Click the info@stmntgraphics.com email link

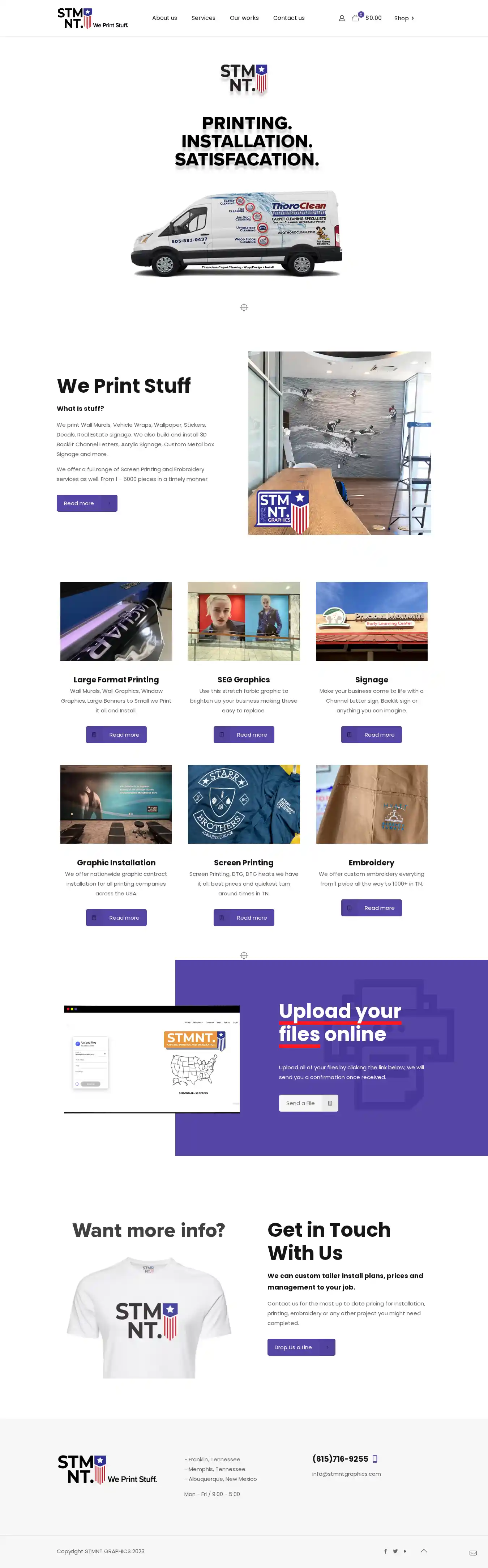pyautogui.click(x=346, y=1474)
